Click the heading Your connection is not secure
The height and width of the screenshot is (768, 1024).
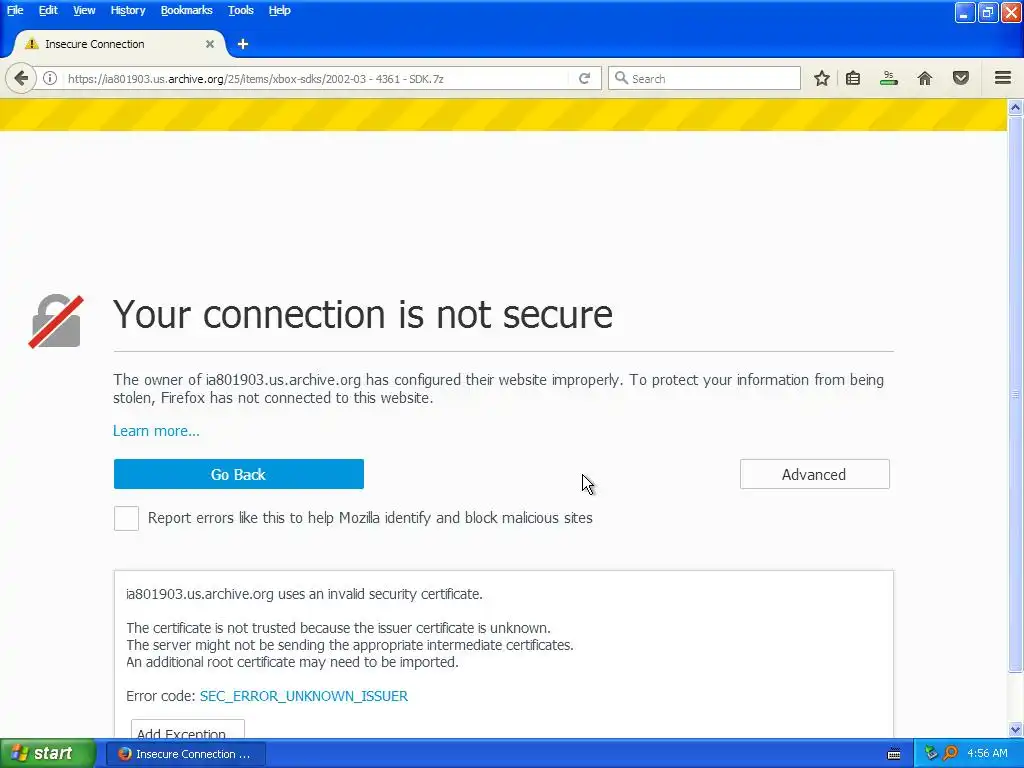tap(363, 314)
